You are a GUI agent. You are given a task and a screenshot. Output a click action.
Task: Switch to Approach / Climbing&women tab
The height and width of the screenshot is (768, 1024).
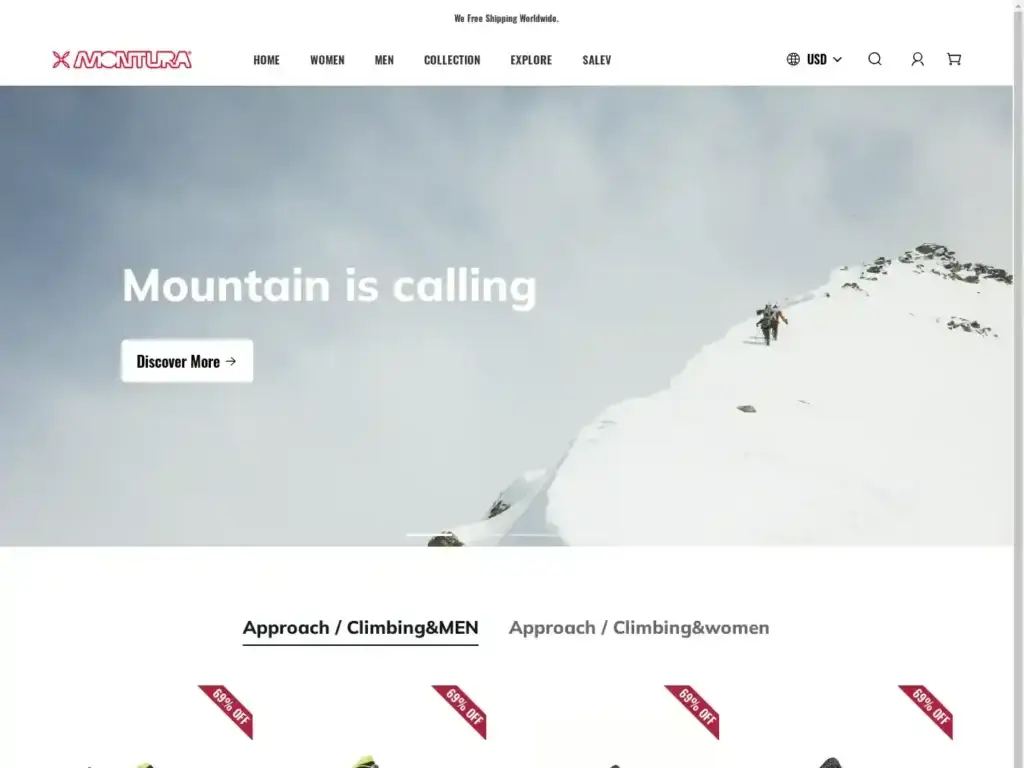pyautogui.click(x=639, y=628)
